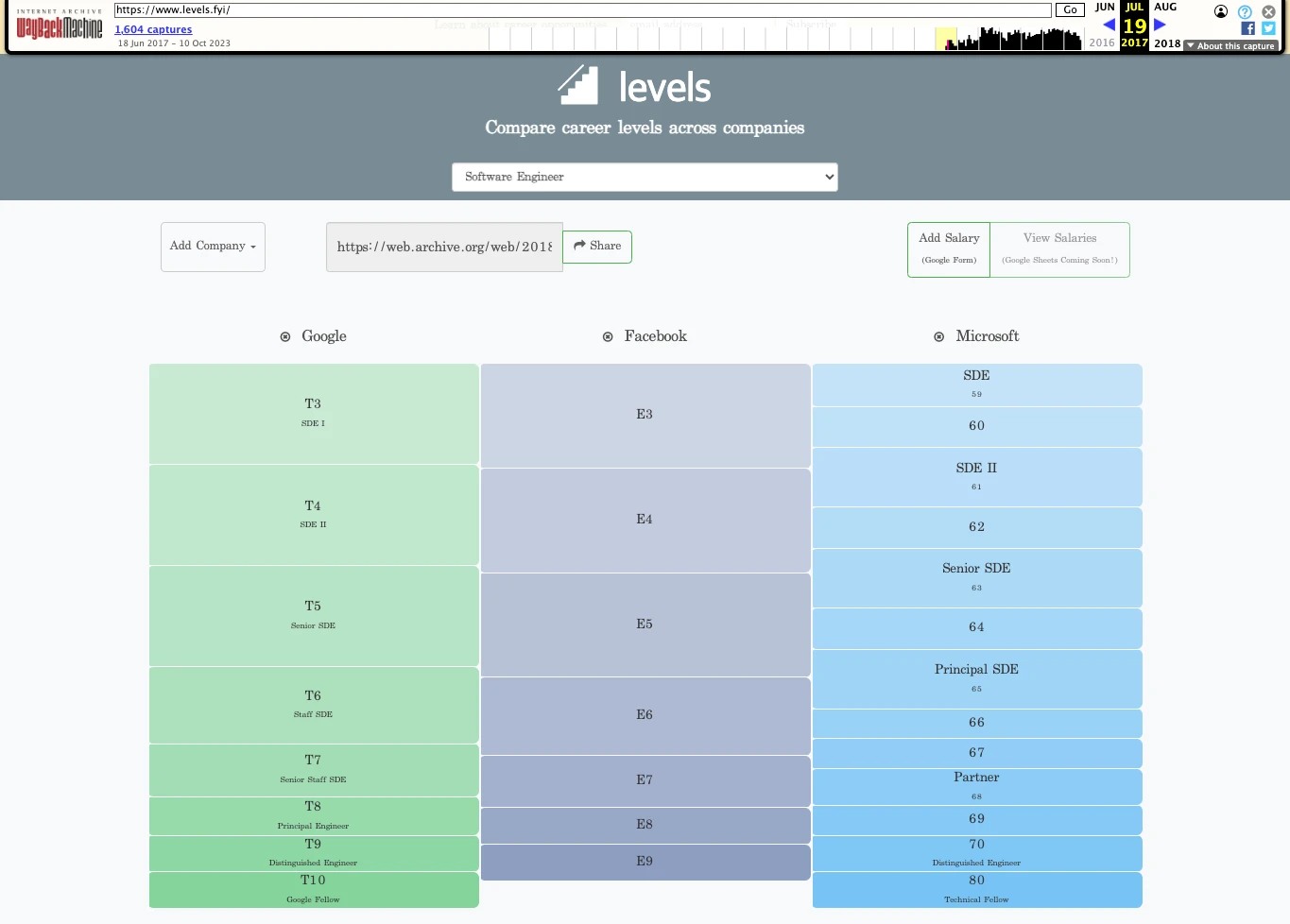Remove Google column via its circle-x icon
The height and width of the screenshot is (924, 1290).
(285, 337)
